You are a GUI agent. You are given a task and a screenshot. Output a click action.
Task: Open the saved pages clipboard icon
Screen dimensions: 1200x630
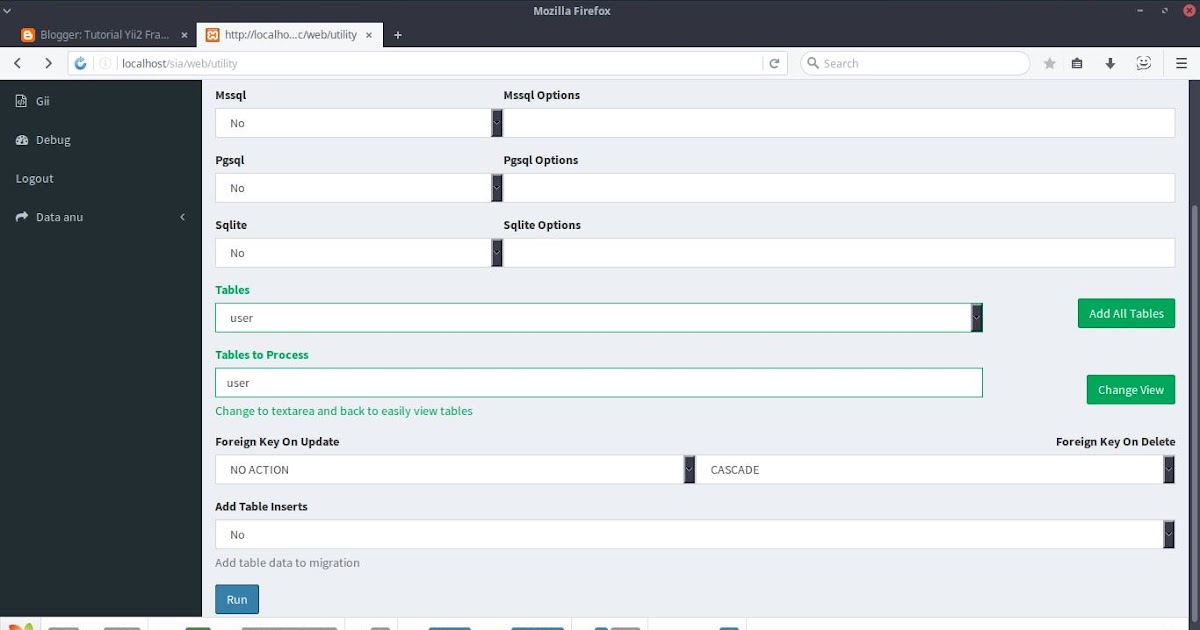pyautogui.click(x=1077, y=62)
